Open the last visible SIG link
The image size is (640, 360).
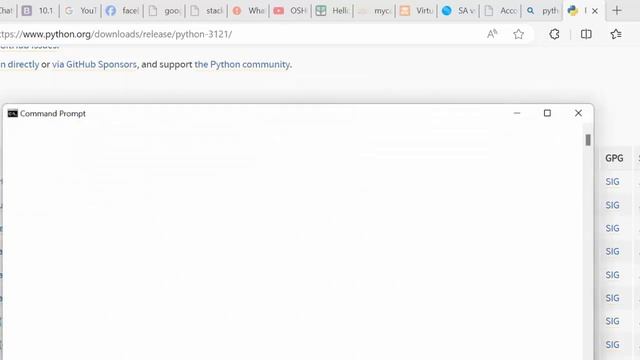pyautogui.click(x=612, y=344)
